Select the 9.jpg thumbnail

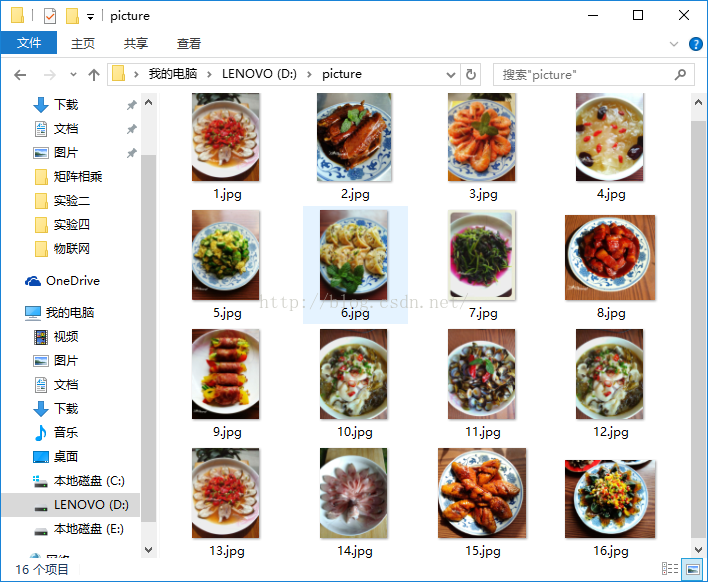(225, 374)
